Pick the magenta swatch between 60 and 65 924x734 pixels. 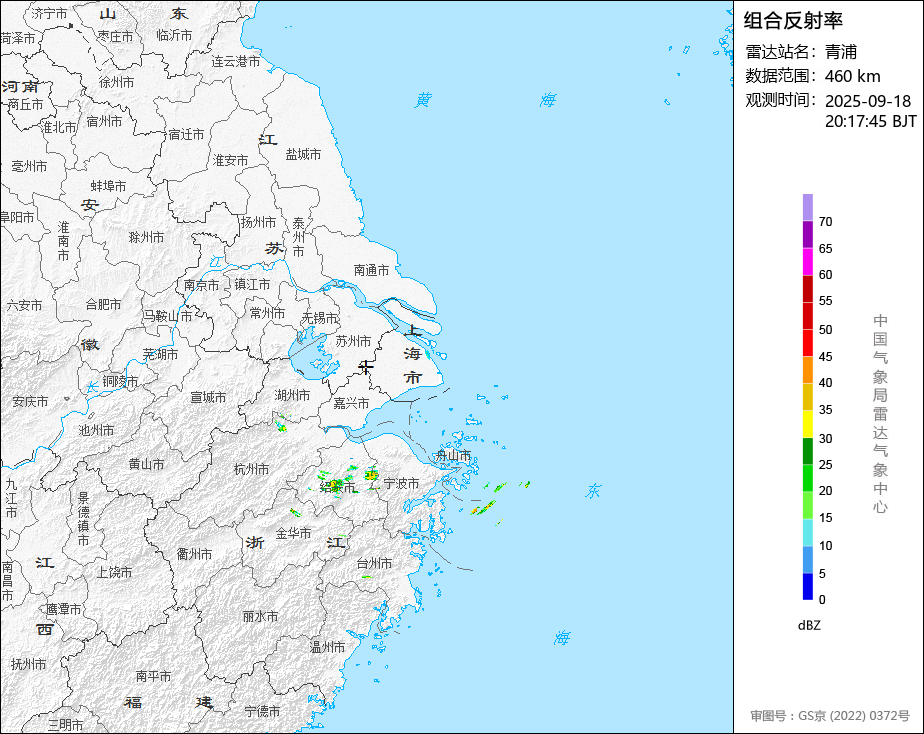[807, 262]
